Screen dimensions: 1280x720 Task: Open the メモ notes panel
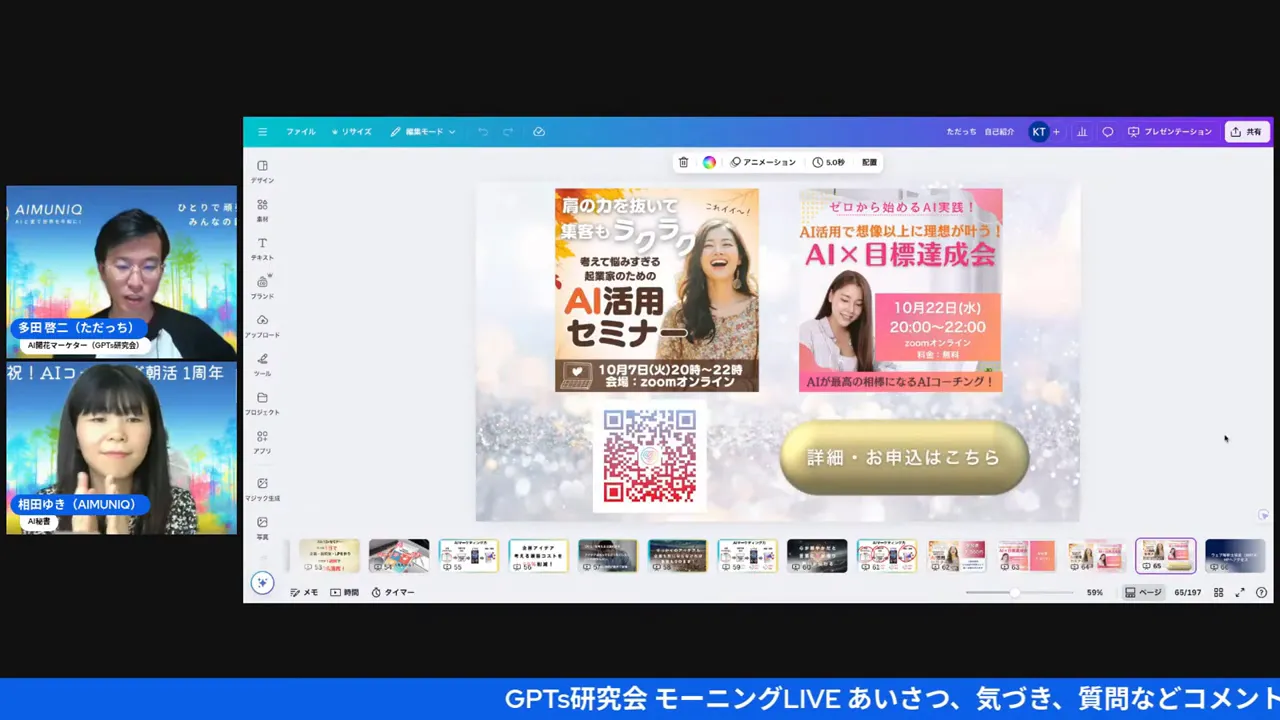305,592
